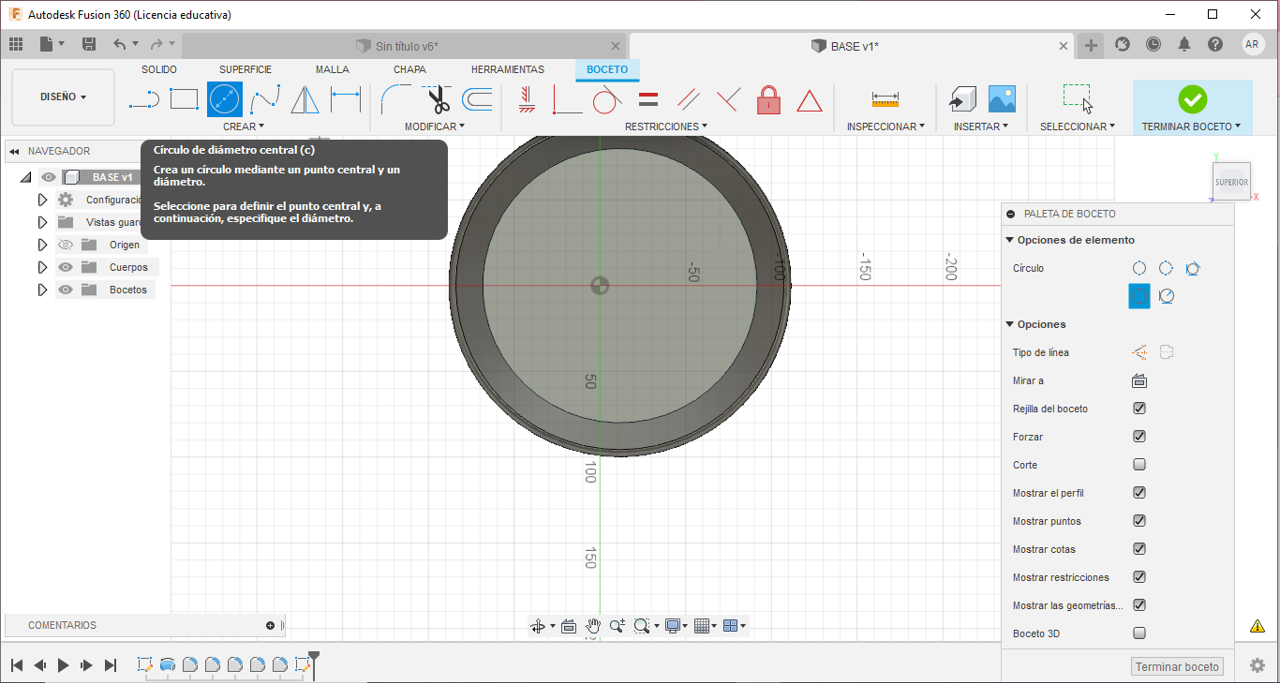Screen dimensions: 1280x683
Task: Select the Rectangle sketch tool
Action: (x=184, y=99)
